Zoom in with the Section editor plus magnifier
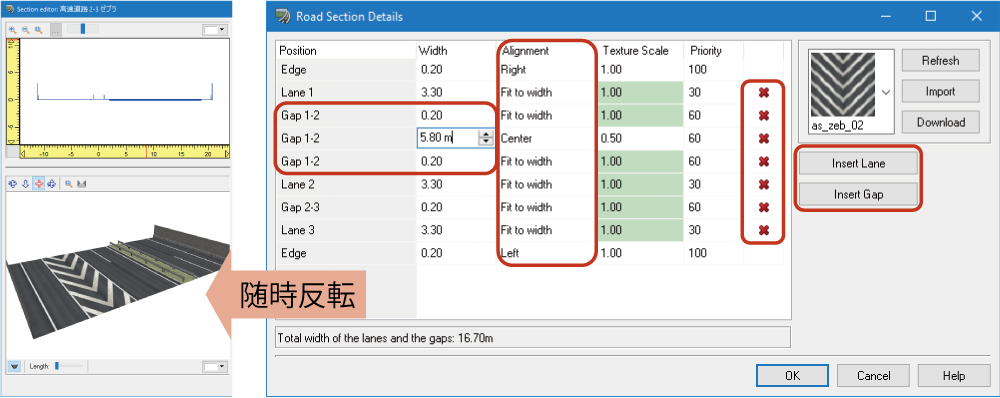The width and height of the screenshot is (1000, 398). pyautogui.click(x=12, y=29)
